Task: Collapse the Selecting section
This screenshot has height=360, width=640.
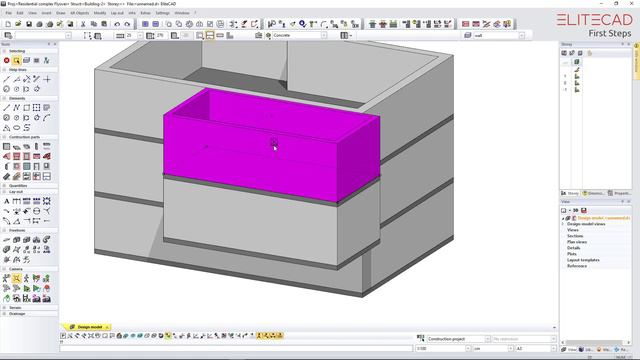Action: (x=4, y=51)
